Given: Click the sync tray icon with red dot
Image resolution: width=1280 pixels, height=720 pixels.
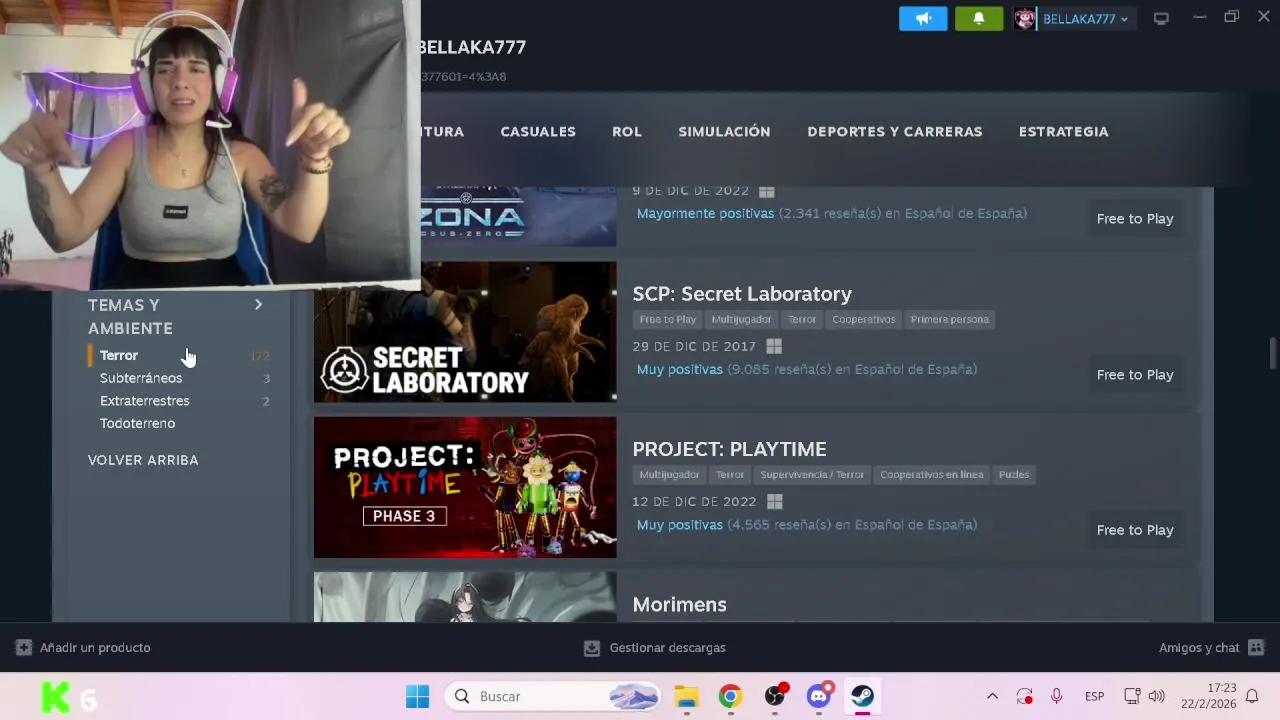Looking at the screenshot, I should pos(1024,696).
